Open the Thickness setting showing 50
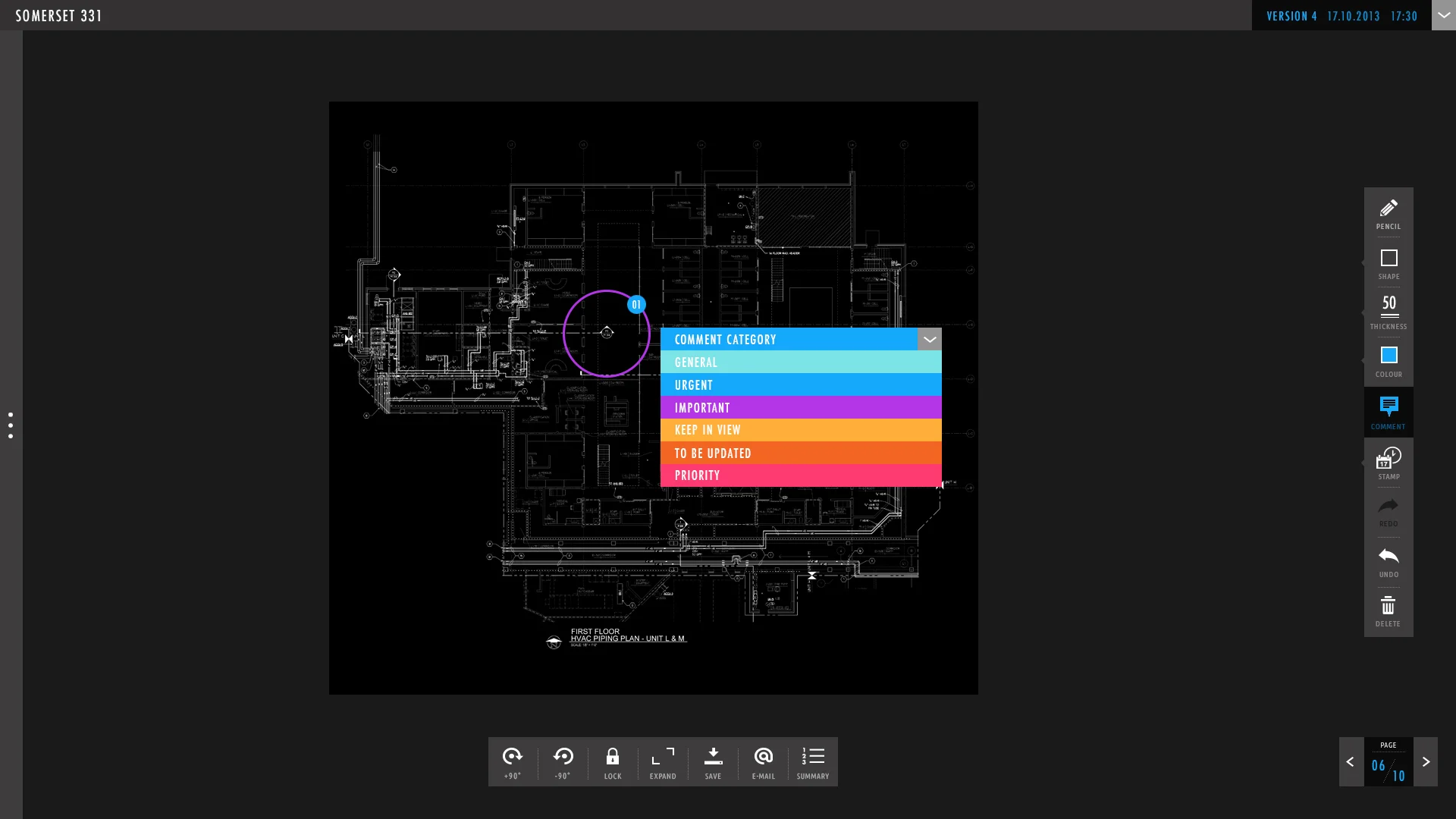This screenshot has width=1456, height=819. tap(1389, 312)
